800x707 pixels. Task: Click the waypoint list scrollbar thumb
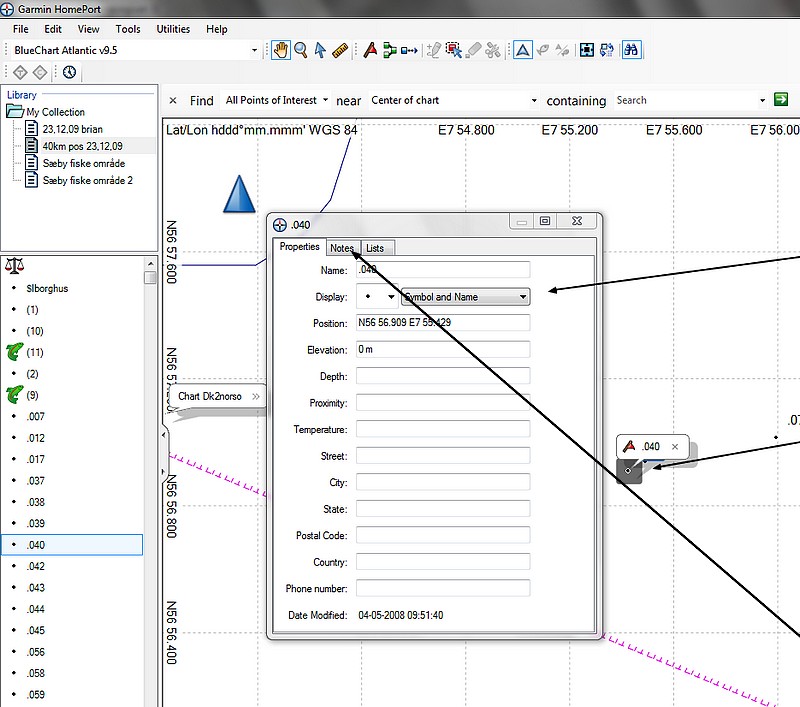coord(150,277)
